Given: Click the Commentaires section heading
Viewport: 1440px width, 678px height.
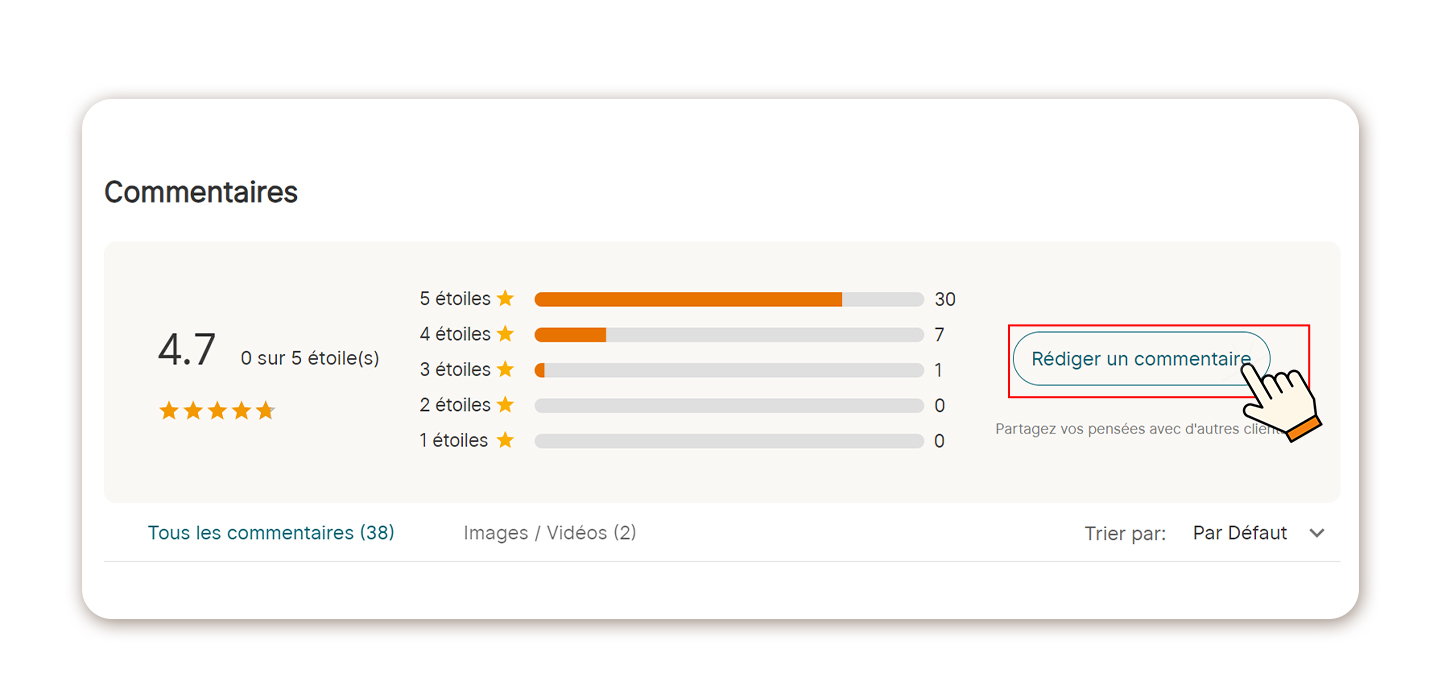Looking at the screenshot, I should point(201,192).
